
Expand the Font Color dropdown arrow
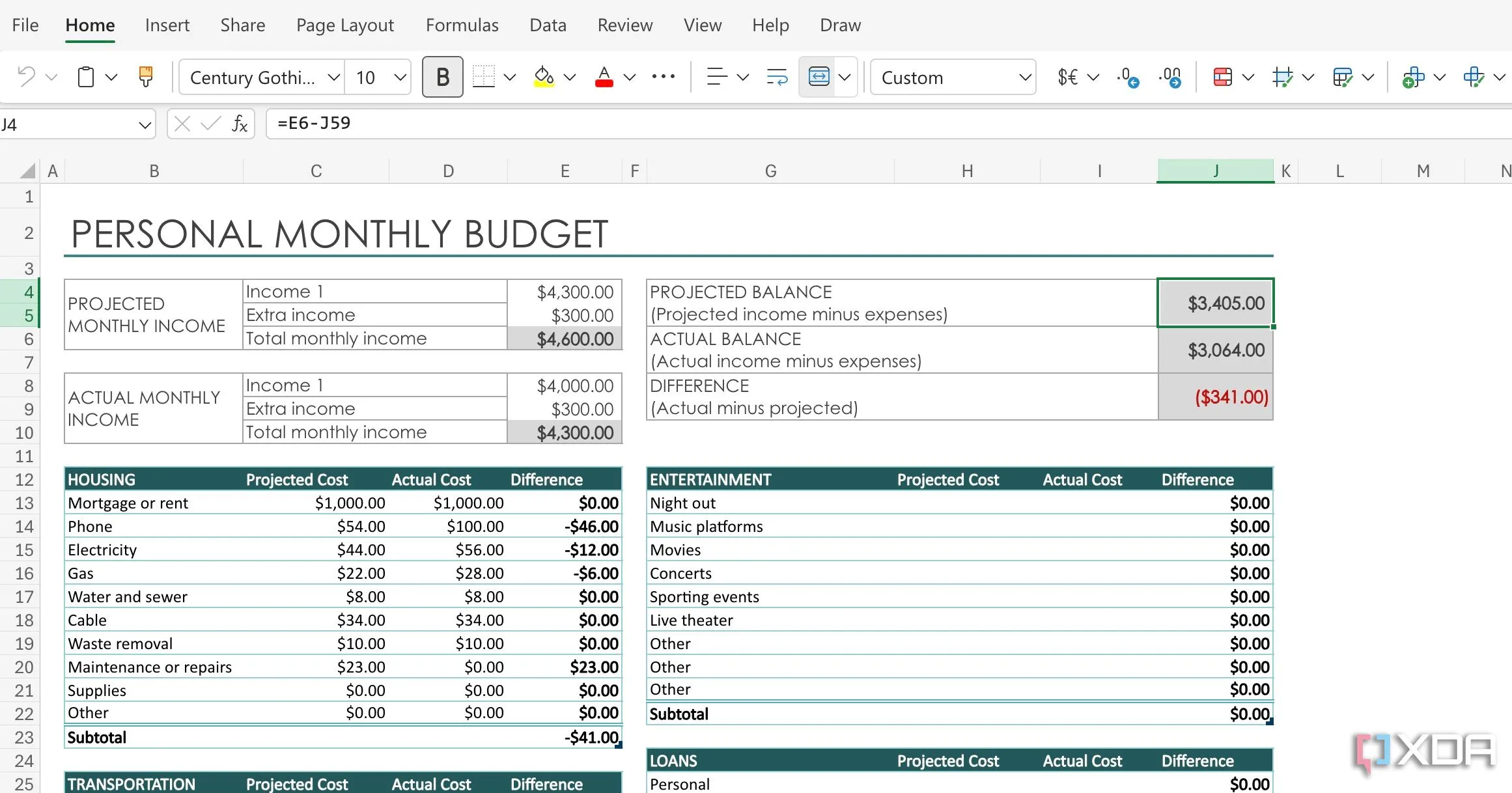pyautogui.click(x=629, y=77)
